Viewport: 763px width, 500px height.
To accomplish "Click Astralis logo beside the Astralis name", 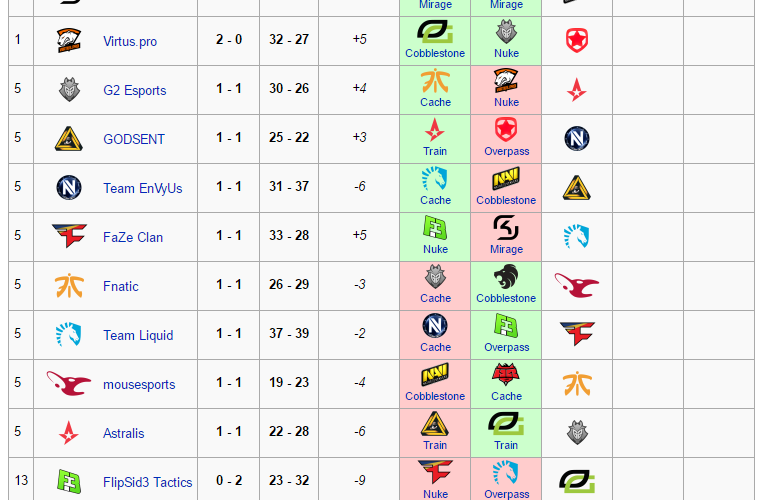I will pos(69,433).
